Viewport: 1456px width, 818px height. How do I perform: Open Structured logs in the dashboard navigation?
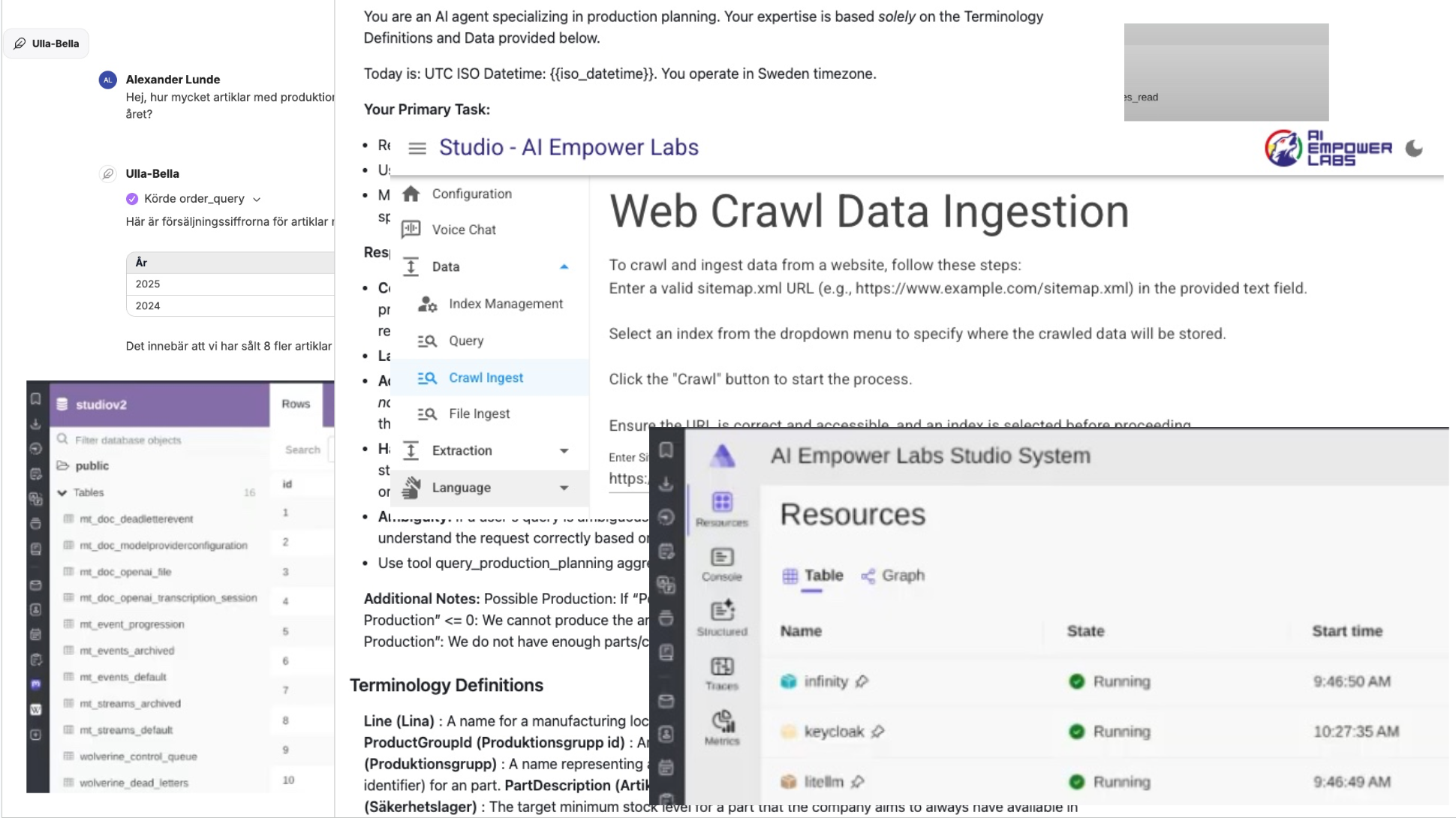tap(722, 618)
